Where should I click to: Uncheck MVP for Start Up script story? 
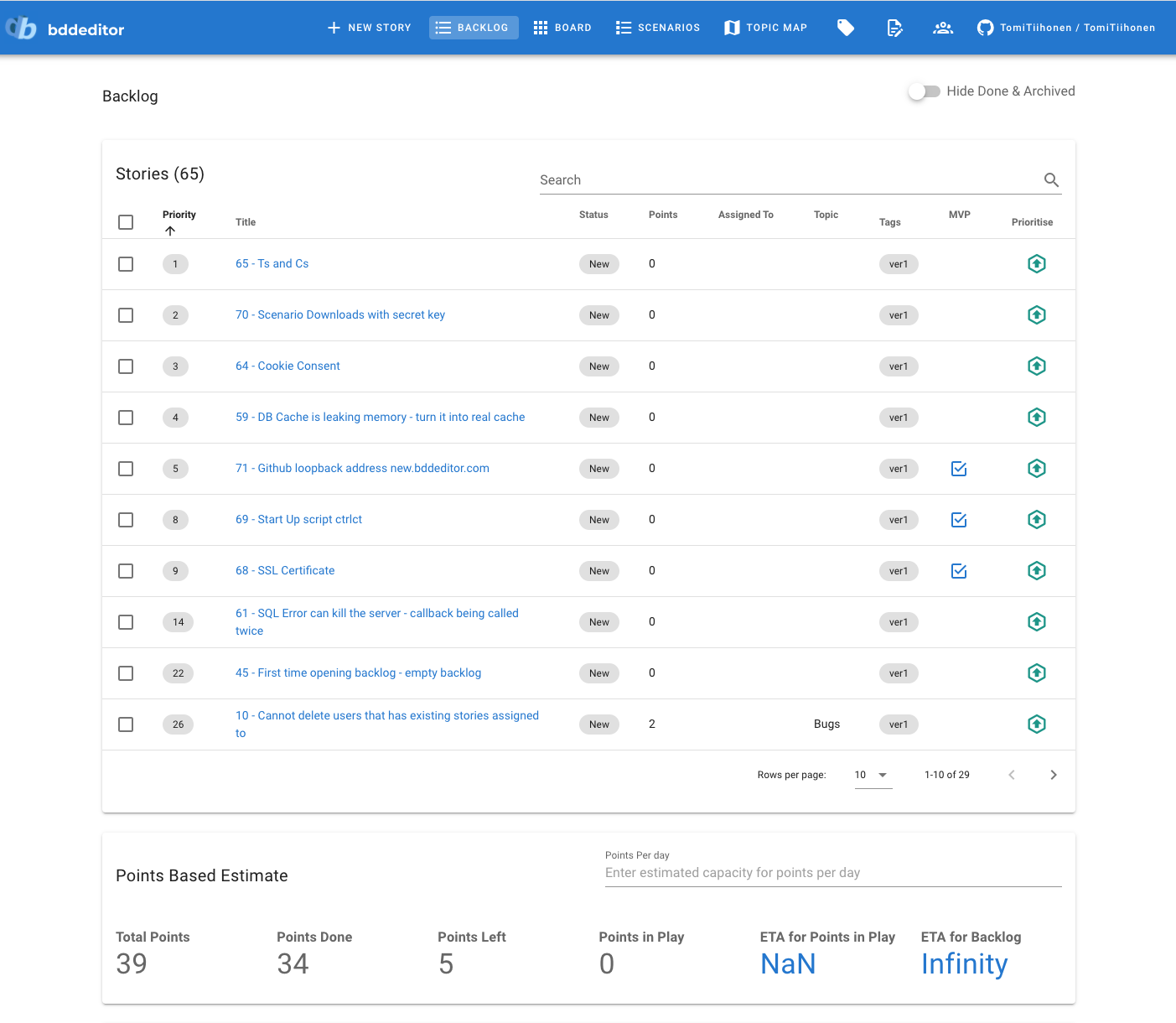click(959, 520)
